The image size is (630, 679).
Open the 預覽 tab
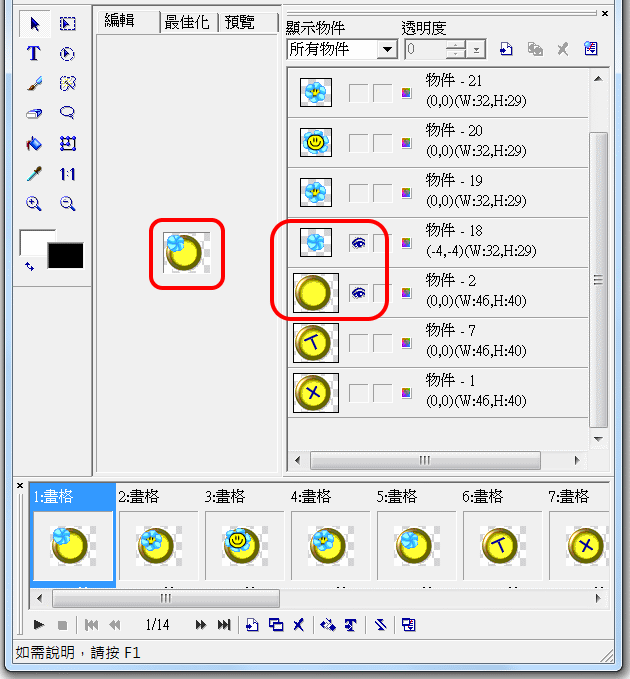click(240, 23)
